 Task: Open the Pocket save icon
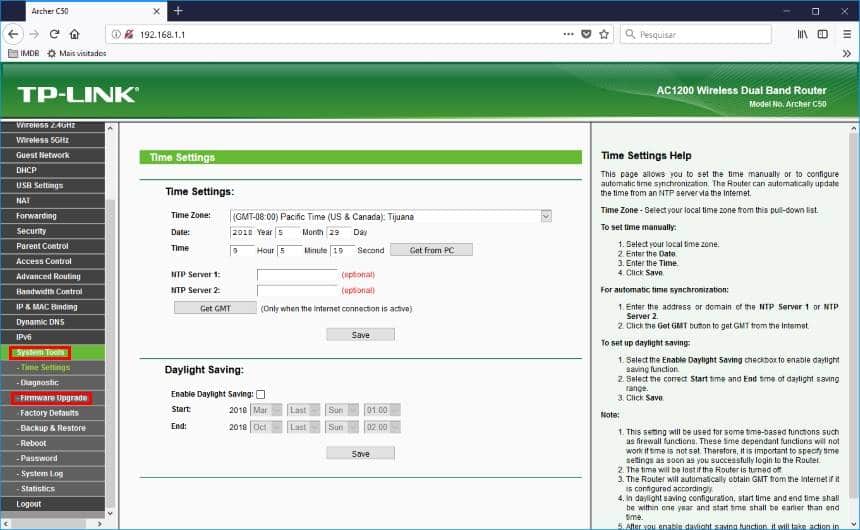pyautogui.click(x=586, y=34)
